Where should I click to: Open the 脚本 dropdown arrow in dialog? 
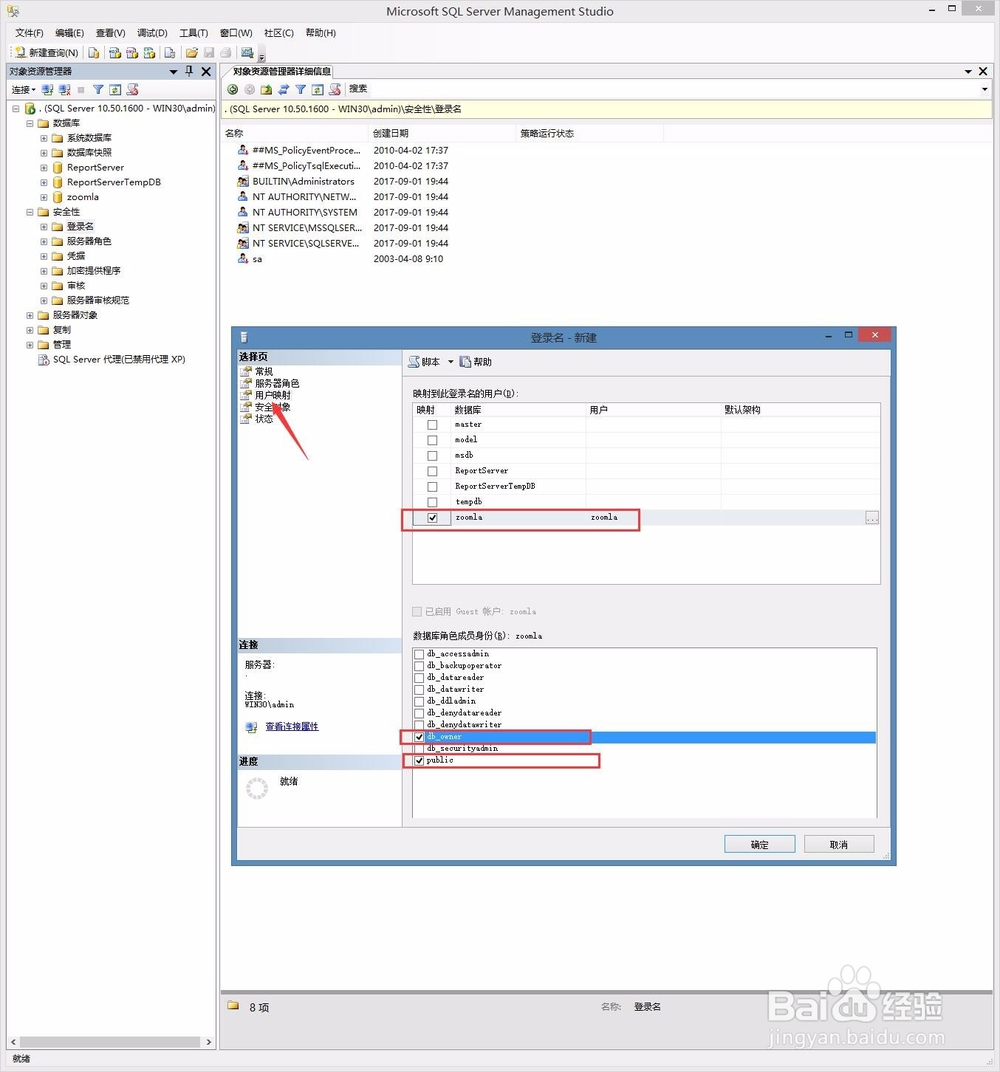450,362
